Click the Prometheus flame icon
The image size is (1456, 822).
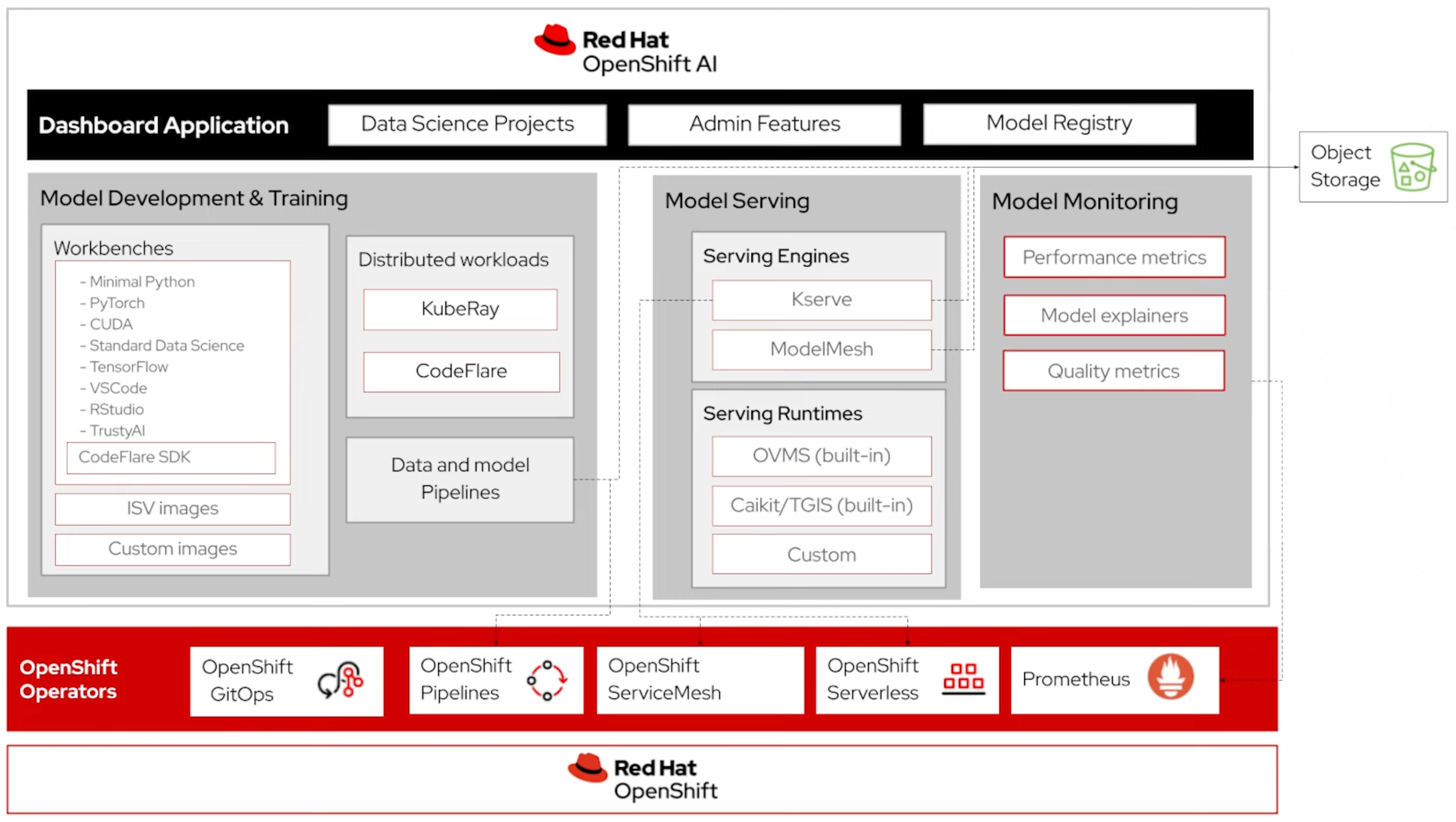pyautogui.click(x=1171, y=677)
